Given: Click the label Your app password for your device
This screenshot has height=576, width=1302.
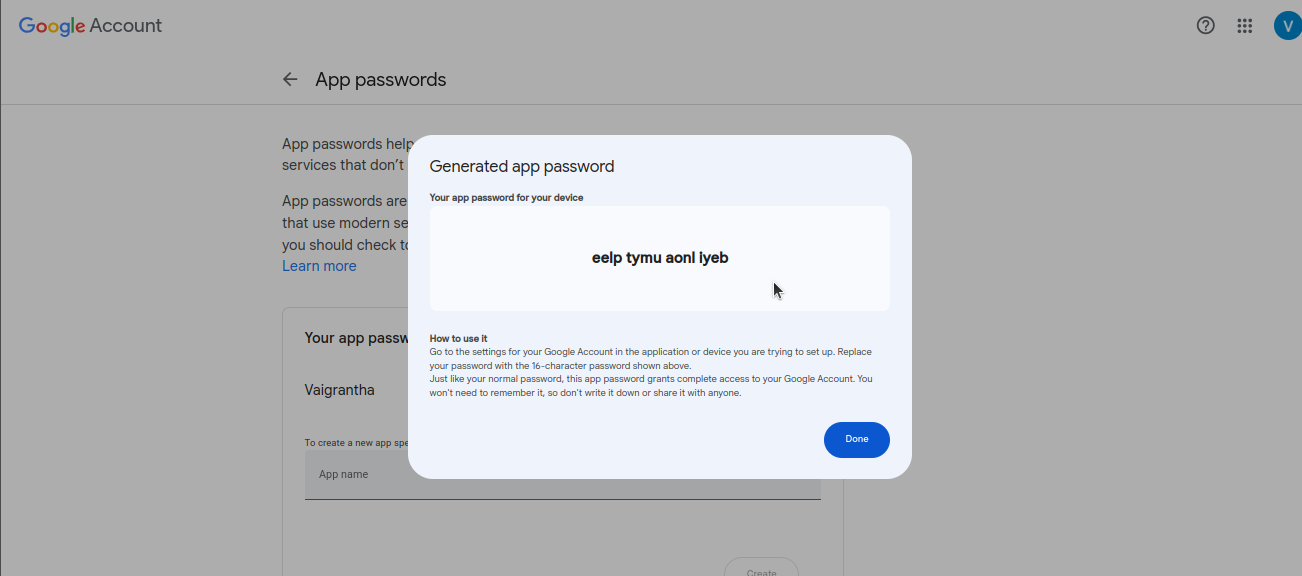Looking at the screenshot, I should click(x=508, y=197).
